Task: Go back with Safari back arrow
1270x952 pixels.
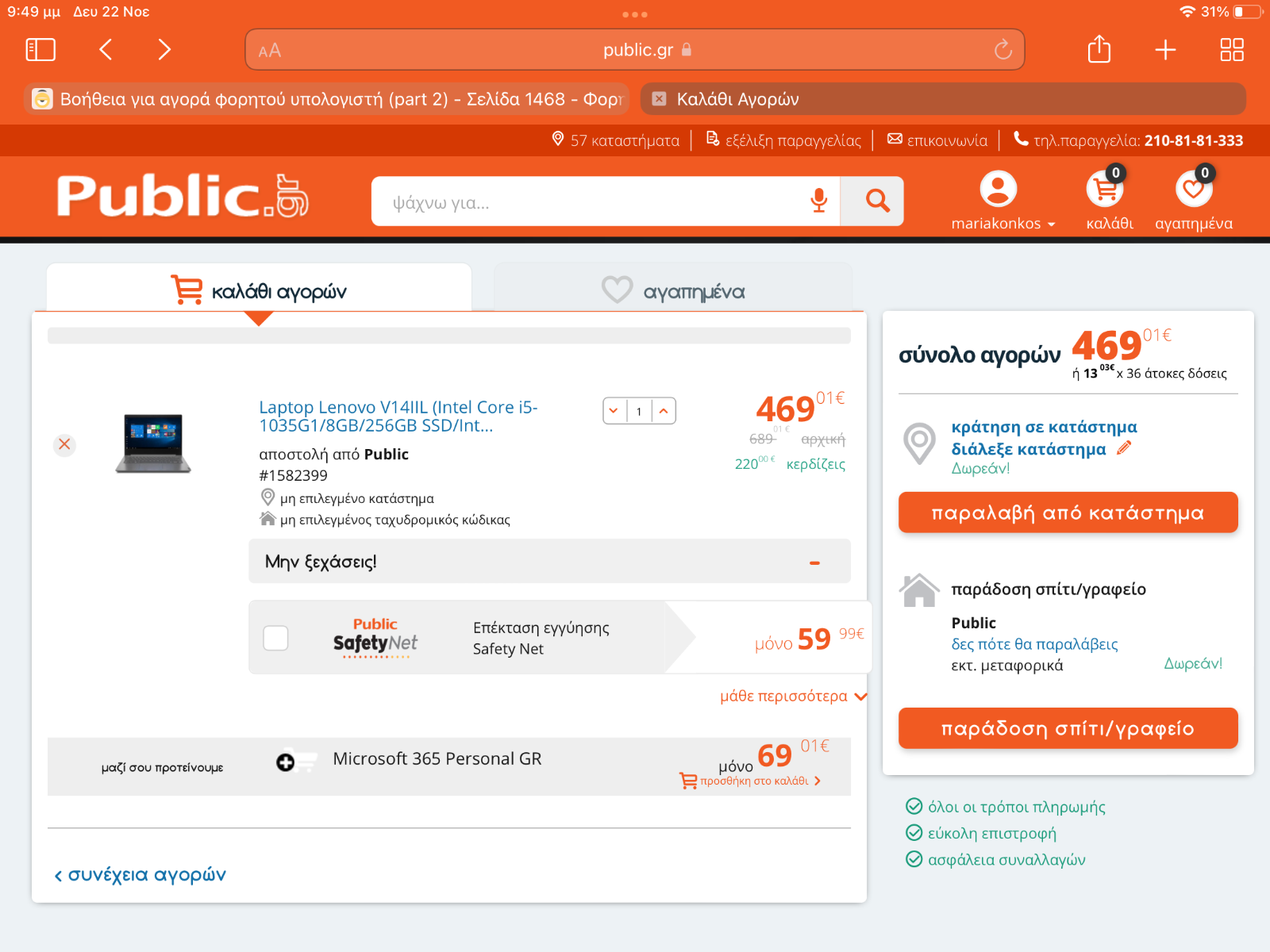Action: pyautogui.click(x=106, y=50)
